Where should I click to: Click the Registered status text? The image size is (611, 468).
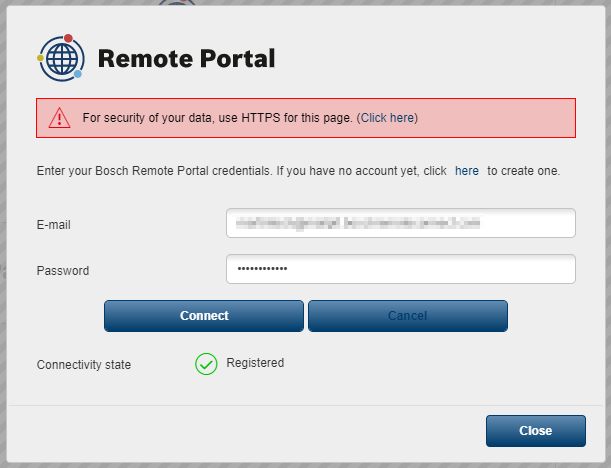point(255,363)
